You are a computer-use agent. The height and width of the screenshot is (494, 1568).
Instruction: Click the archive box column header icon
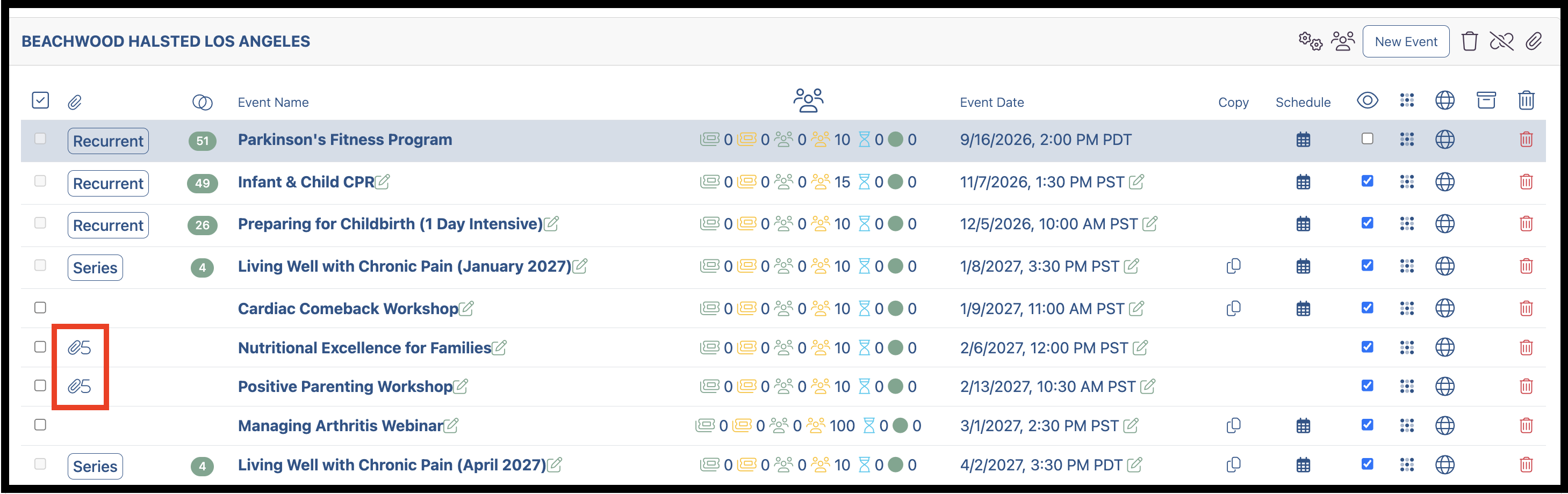click(1486, 100)
